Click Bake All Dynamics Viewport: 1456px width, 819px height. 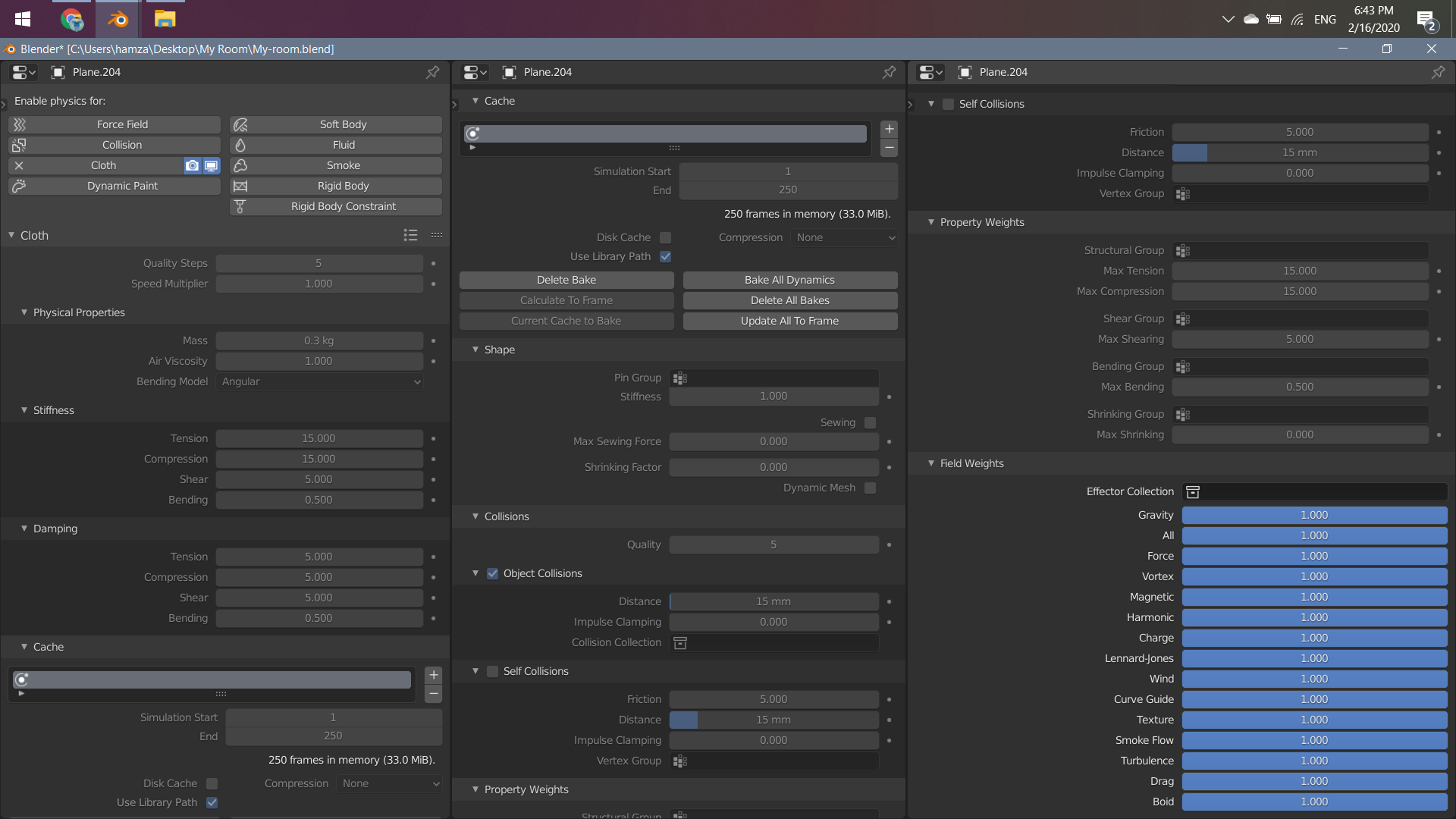coord(790,280)
